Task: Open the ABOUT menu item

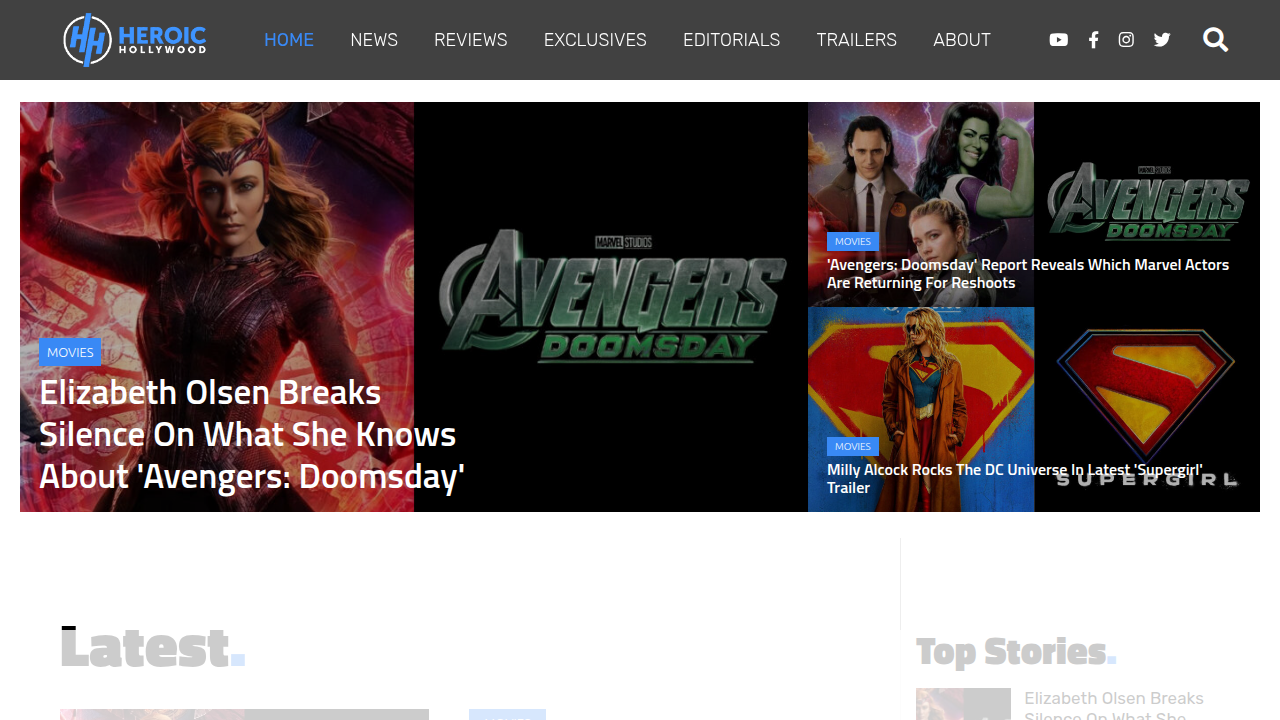Action: coord(962,40)
